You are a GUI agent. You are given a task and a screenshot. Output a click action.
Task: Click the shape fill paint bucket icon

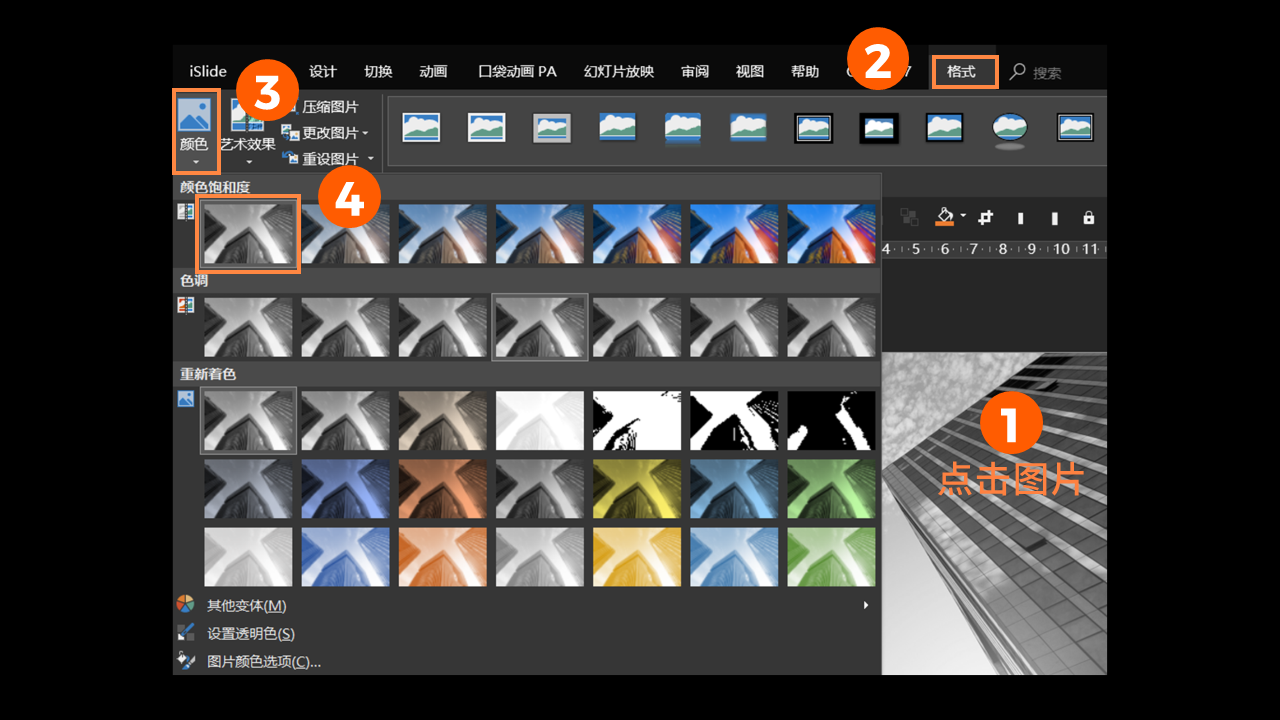pyautogui.click(x=945, y=217)
